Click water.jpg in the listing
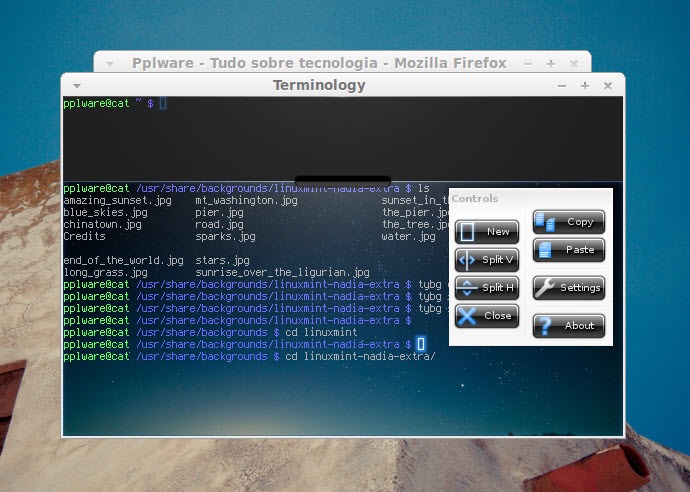690x492 pixels. pyautogui.click(x=409, y=236)
